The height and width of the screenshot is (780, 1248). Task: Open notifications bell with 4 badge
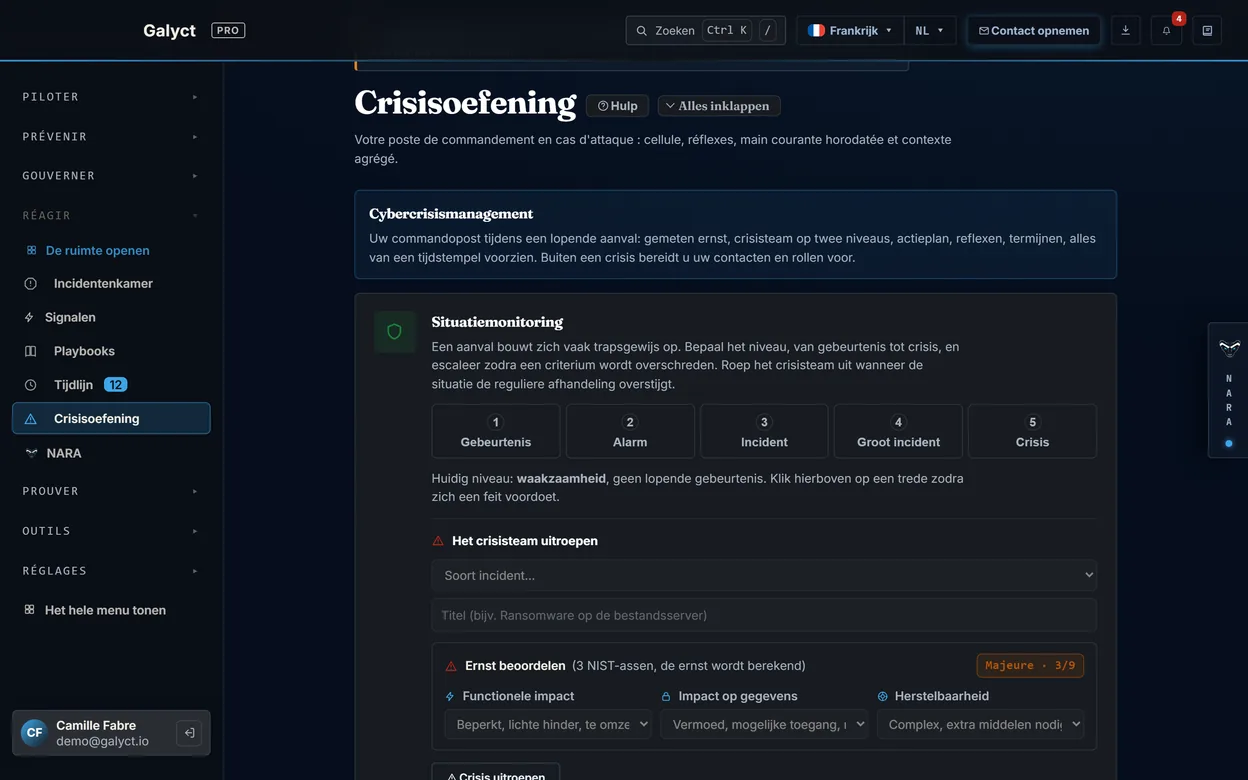[x=1166, y=31]
